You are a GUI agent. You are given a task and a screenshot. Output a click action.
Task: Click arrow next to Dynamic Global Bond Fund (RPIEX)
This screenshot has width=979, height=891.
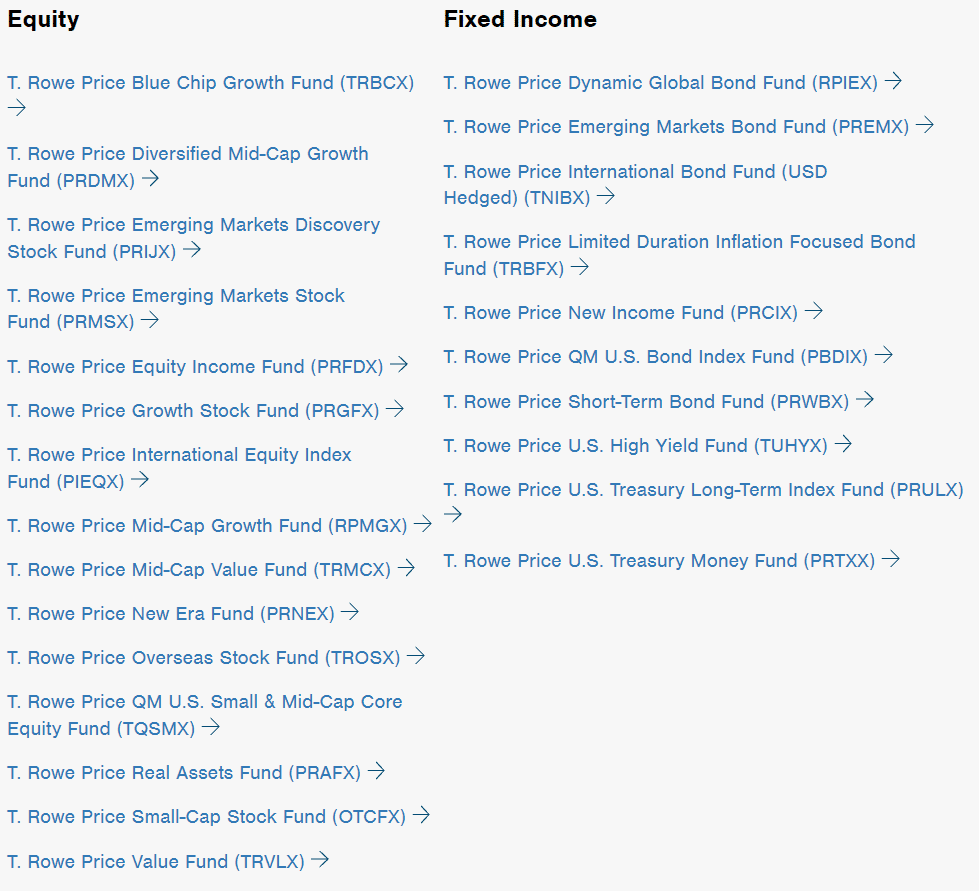click(893, 81)
